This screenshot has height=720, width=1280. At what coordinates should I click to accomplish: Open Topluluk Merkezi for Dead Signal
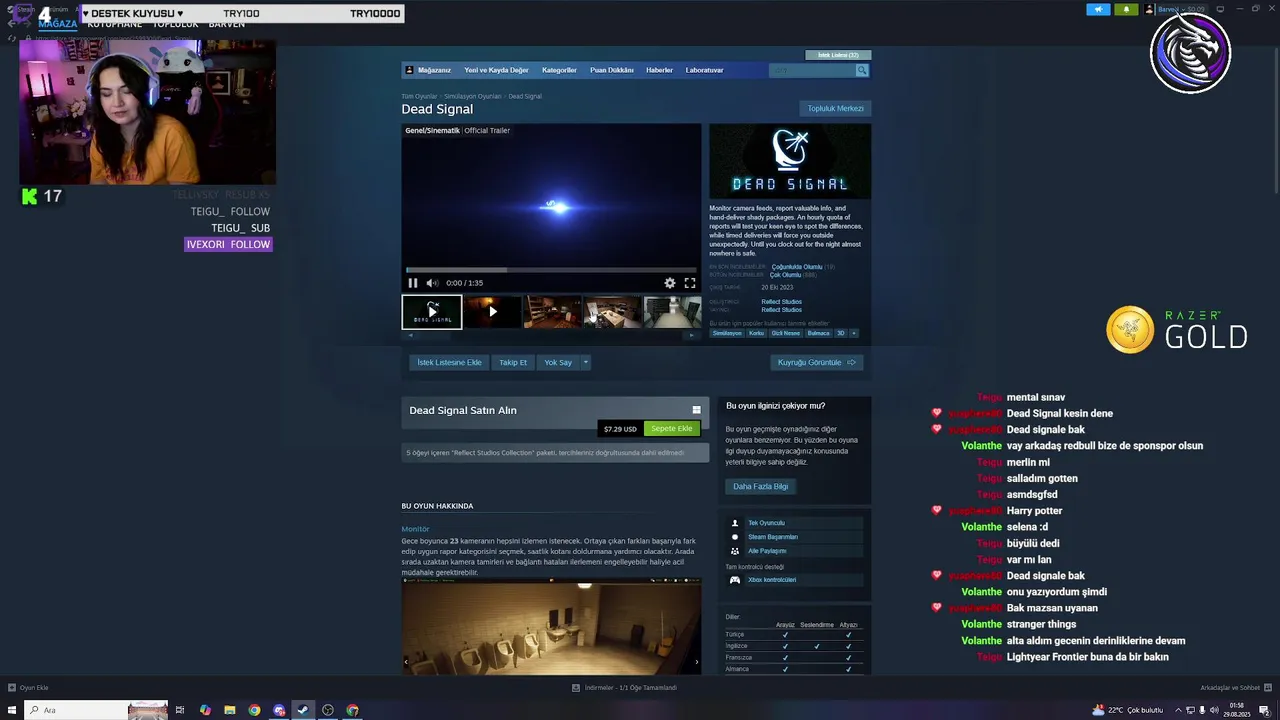point(835,108)
